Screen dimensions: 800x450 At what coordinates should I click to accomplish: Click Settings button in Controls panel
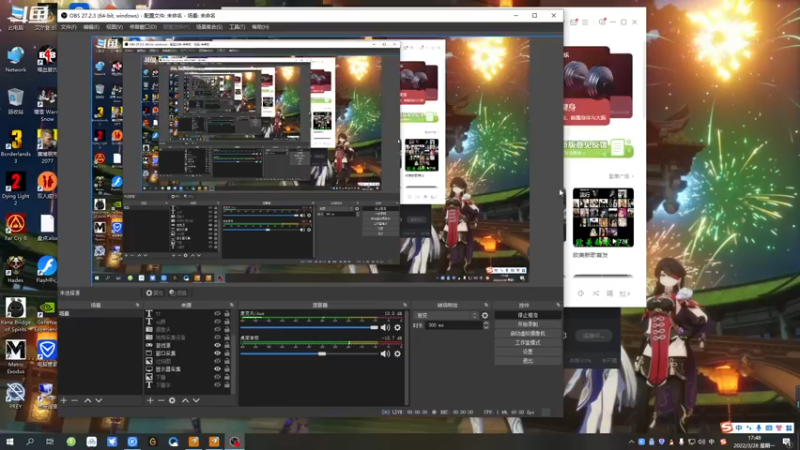[x=528, y=352]
